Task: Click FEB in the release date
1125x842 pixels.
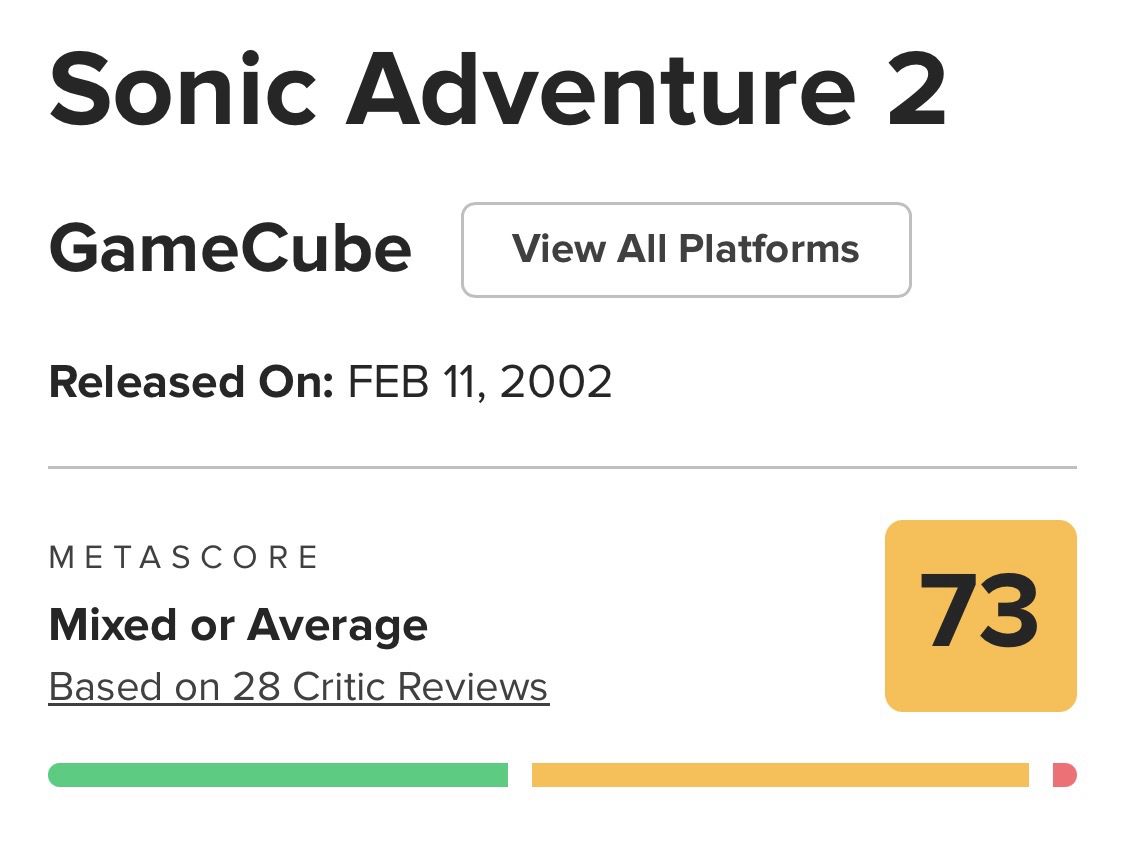Action: pyautogui.click(x=391, y=382)
